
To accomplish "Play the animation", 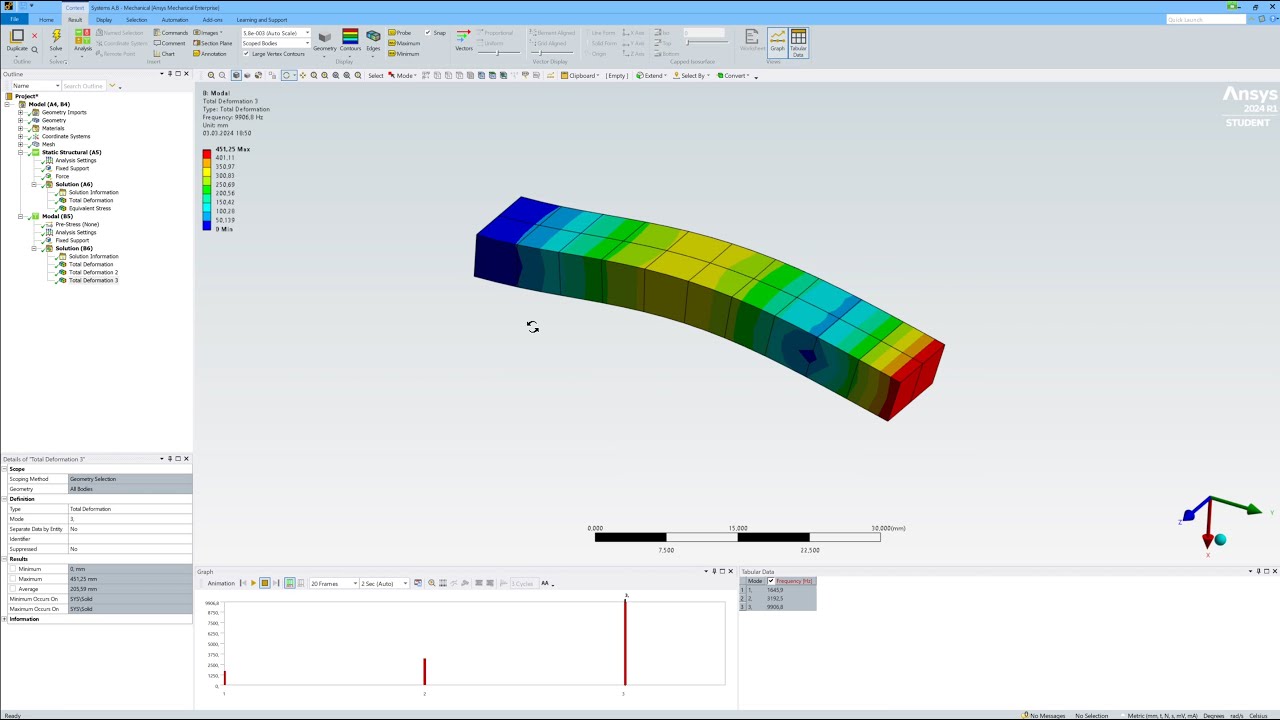I will (253, 583).
